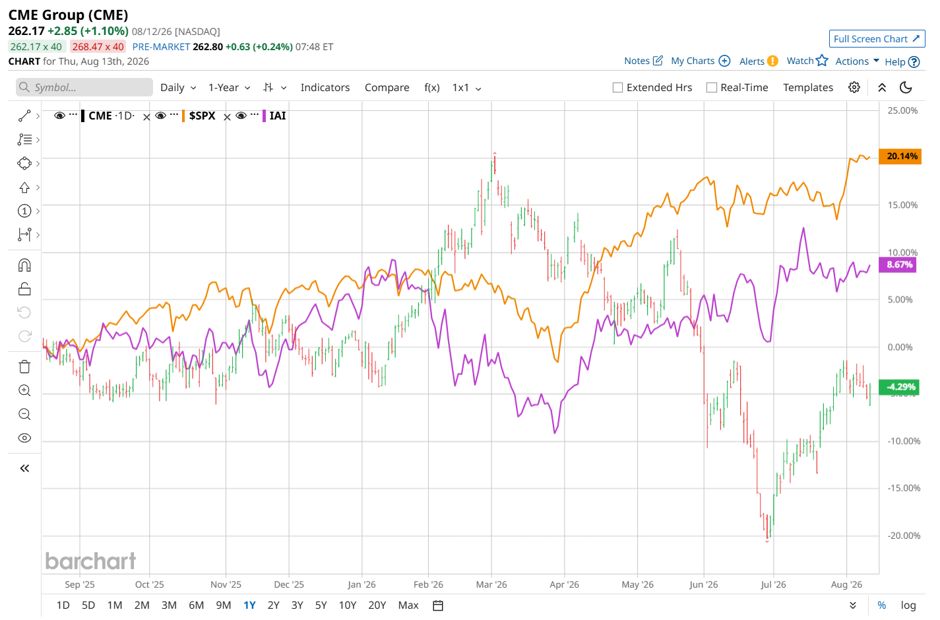Select the 6M time range
The width and height of the screenshot is (940, 620).
pos(196,606)
